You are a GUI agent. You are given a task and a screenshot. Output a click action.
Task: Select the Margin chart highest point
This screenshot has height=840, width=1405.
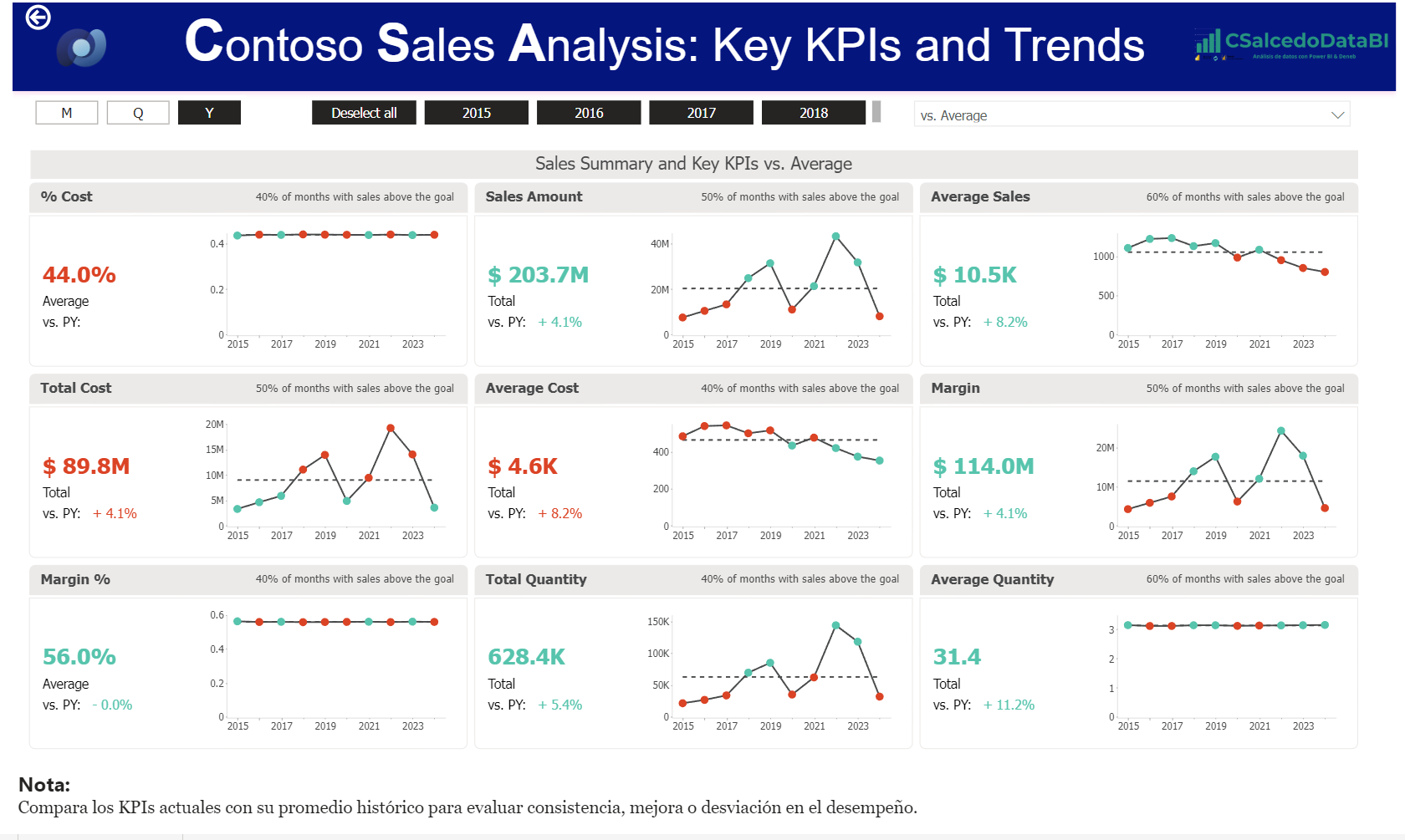coord(1280,431)
